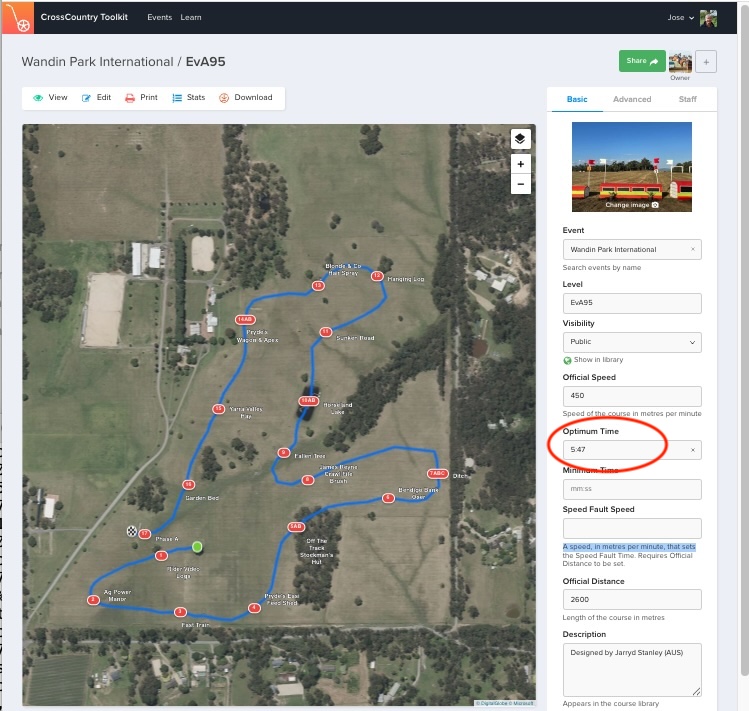Open the map layers selector
749x711 pixels.
click(x=520, y=139)
